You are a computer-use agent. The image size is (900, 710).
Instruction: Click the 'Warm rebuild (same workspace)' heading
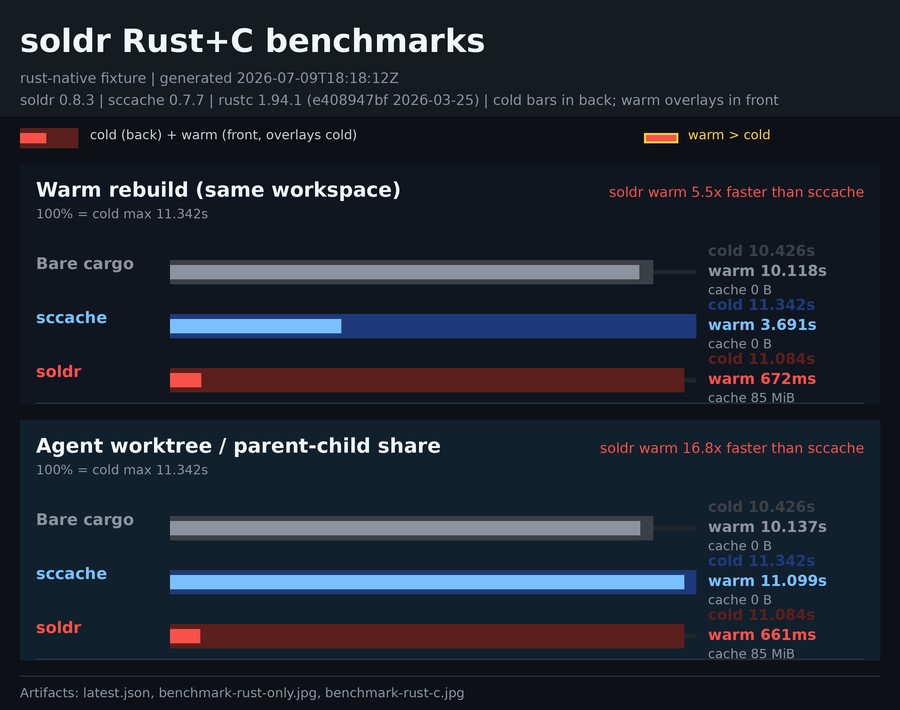218,189
